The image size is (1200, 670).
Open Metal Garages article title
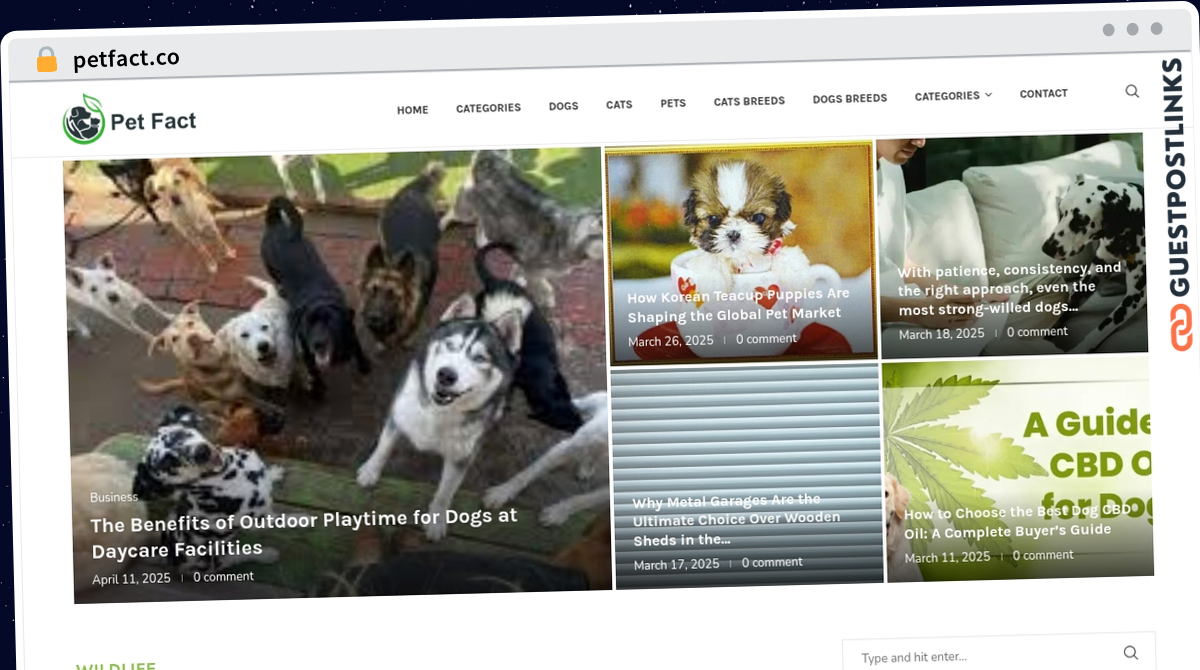737,520
